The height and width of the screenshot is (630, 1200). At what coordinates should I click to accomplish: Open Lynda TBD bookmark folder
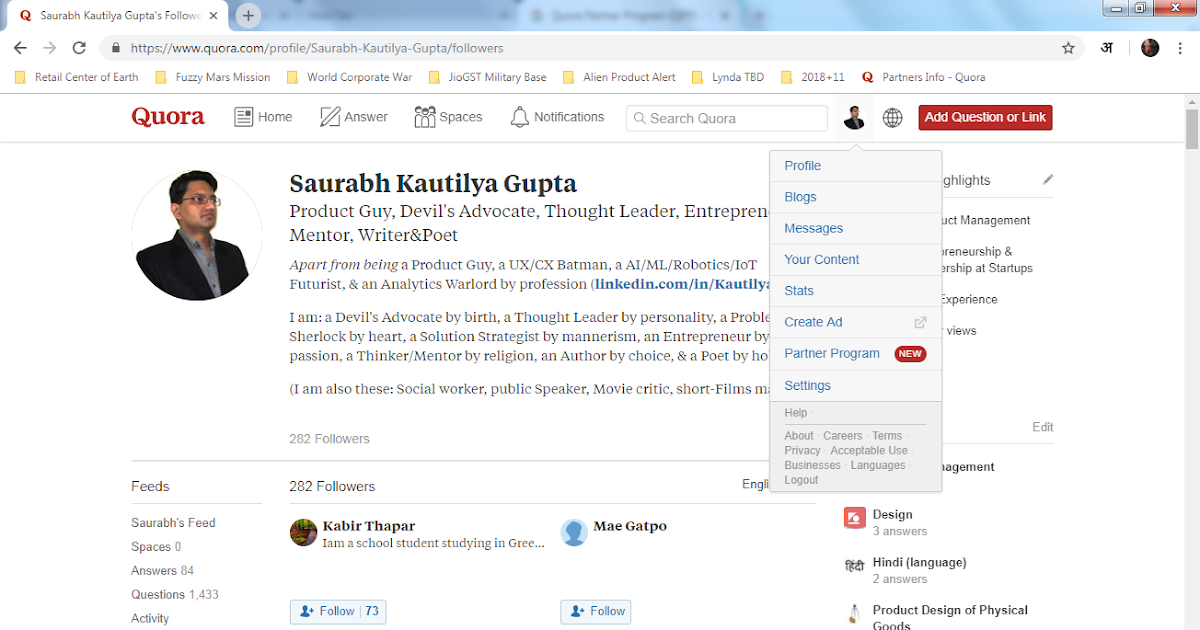point(728,77)
